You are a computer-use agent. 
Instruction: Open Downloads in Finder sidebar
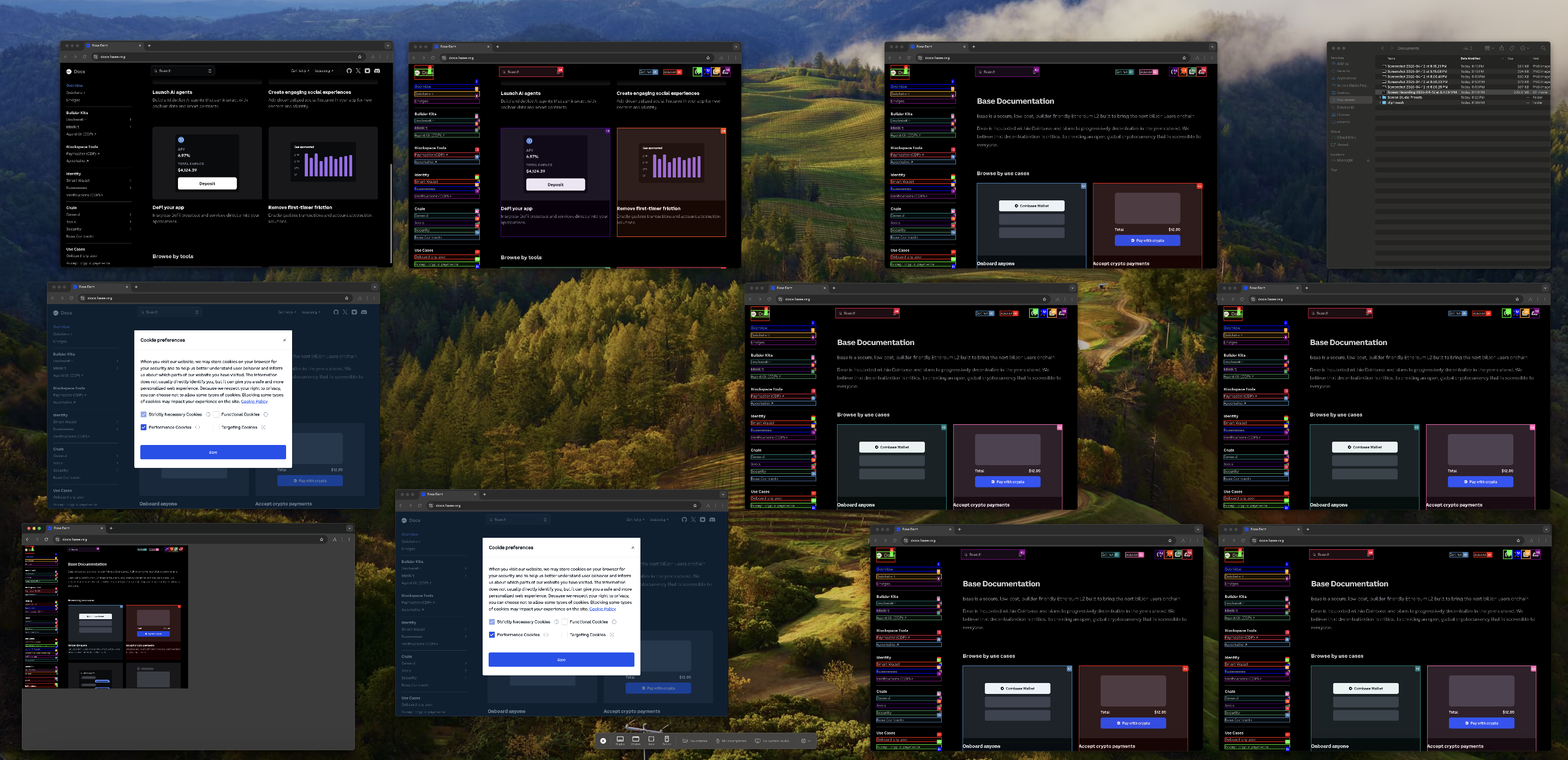[x=1345, y=107]
